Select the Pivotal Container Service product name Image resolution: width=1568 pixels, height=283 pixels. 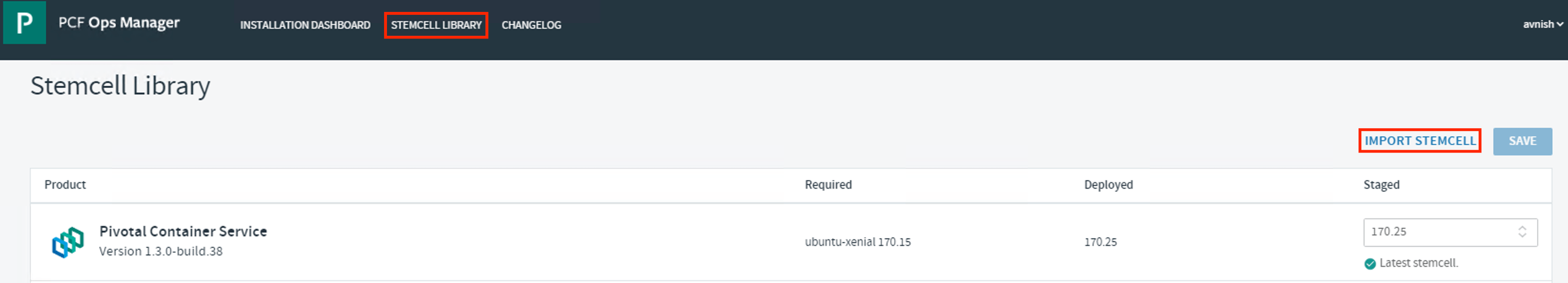click(x=183, y=232)
